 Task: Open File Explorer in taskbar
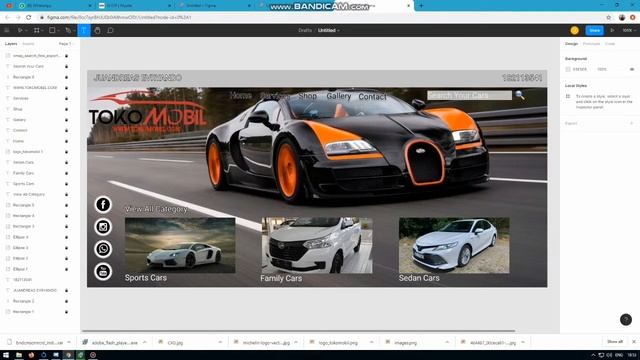(19, 355)
